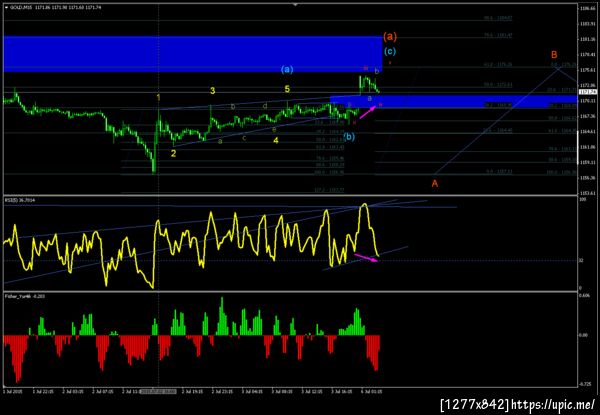Click the 1 Jul 2015 time axis label
The image size is (600, 415).
coord(11,392)
